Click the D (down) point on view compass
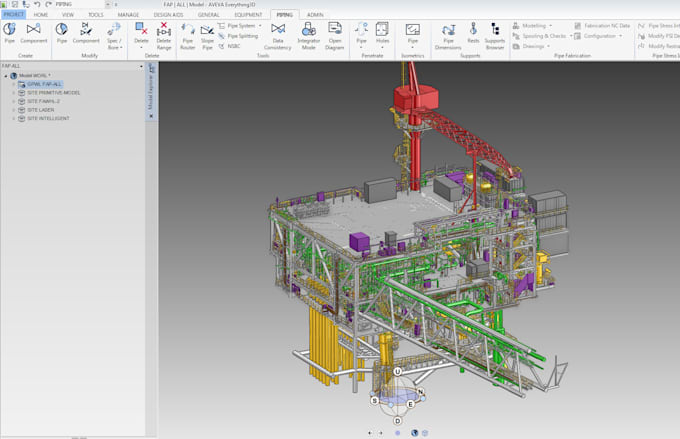This screenshot has width=680, height=439. click(397, 421)
